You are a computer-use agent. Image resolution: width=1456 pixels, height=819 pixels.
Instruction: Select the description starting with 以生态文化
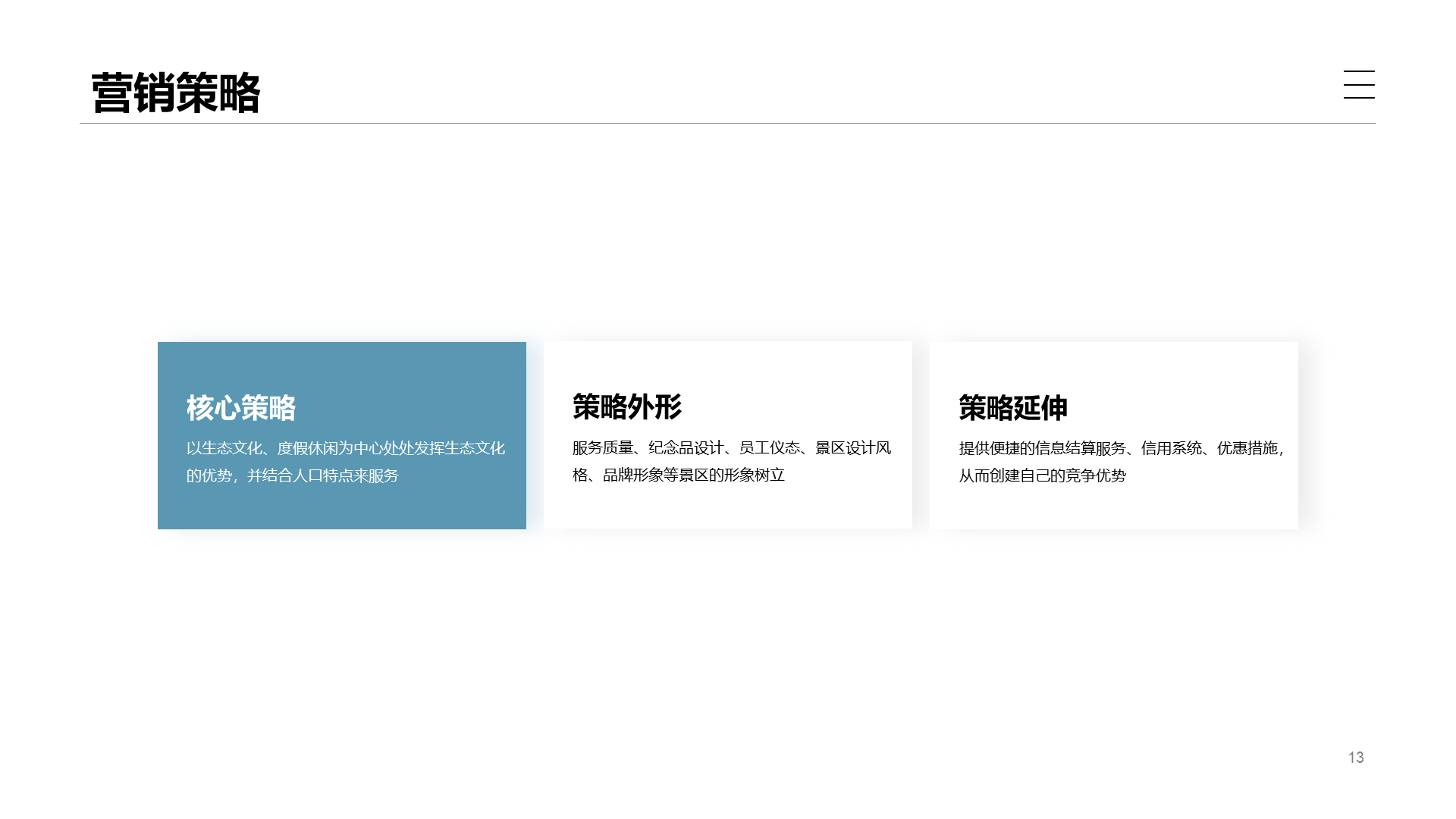(x=346, y=462)
